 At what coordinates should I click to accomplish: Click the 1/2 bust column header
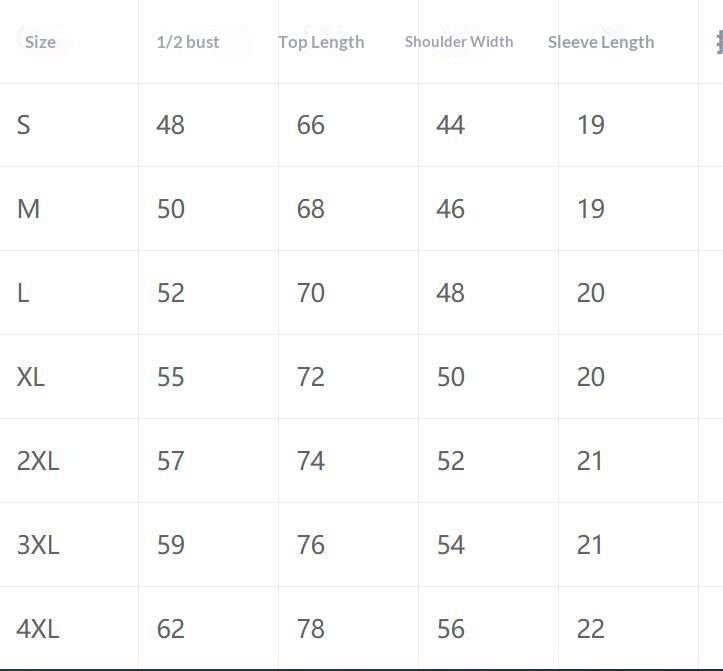188,42
